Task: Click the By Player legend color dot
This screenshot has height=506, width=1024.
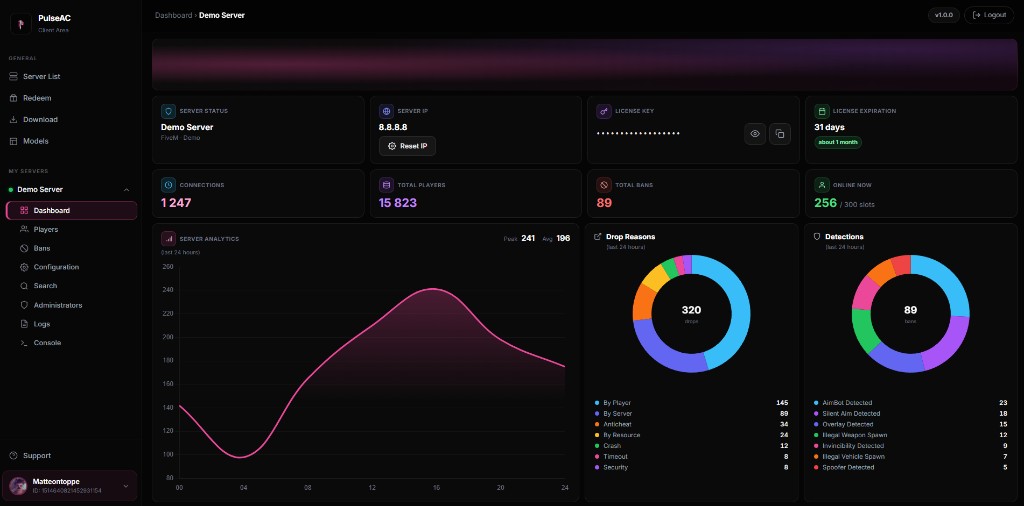Action: click(597, 403)
